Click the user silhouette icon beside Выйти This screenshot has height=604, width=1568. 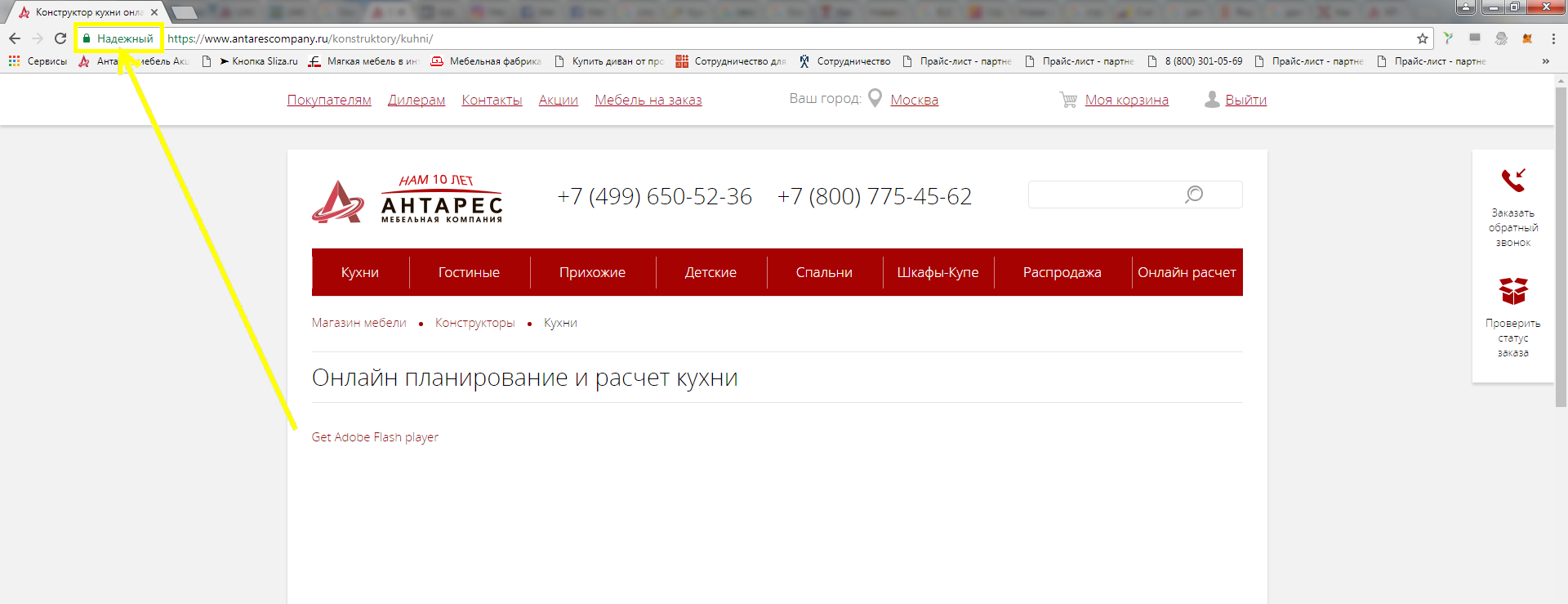pyautogui.click(x=1212, y=99)
